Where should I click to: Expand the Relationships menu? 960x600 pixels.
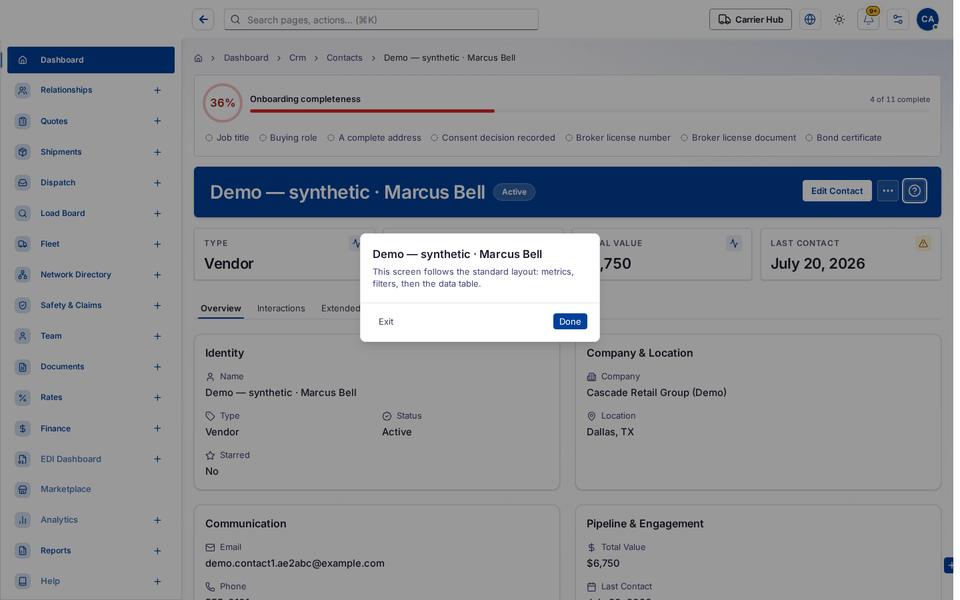157,91
